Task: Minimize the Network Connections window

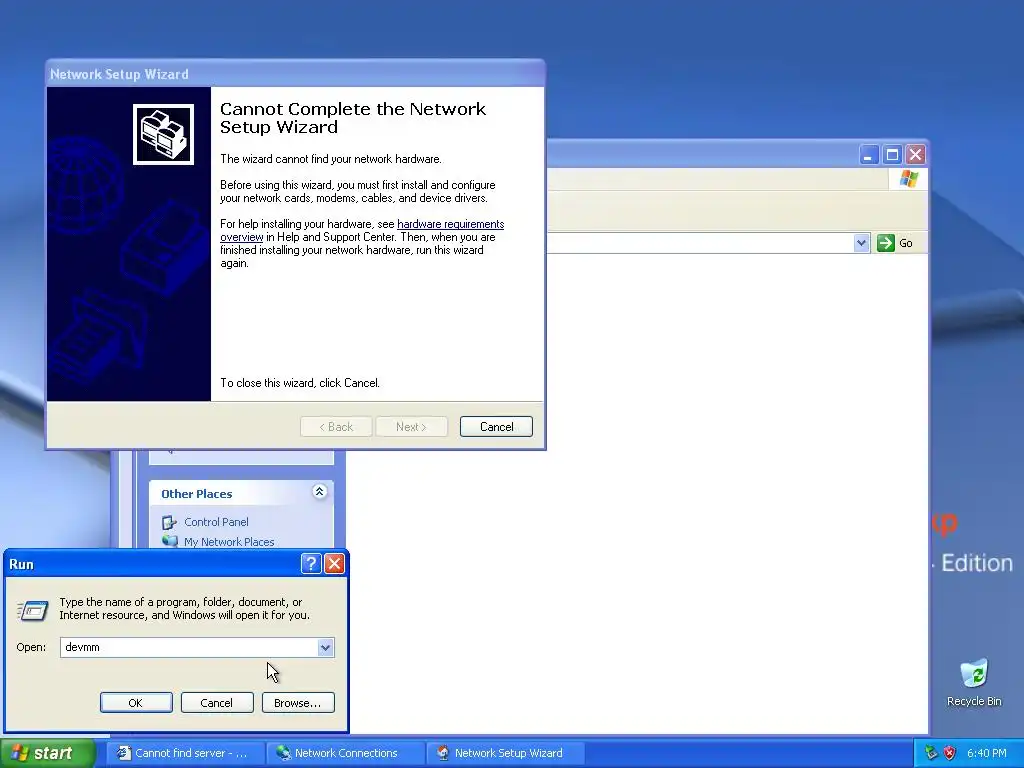Action: point(868,155)
